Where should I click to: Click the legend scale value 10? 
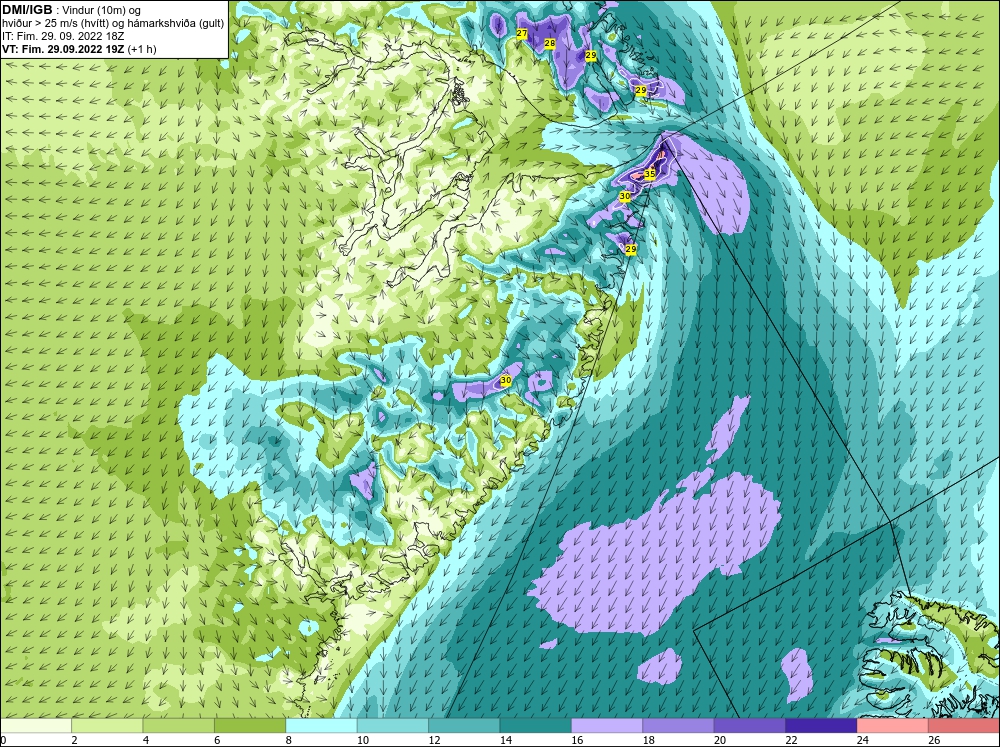pos(362,740)
